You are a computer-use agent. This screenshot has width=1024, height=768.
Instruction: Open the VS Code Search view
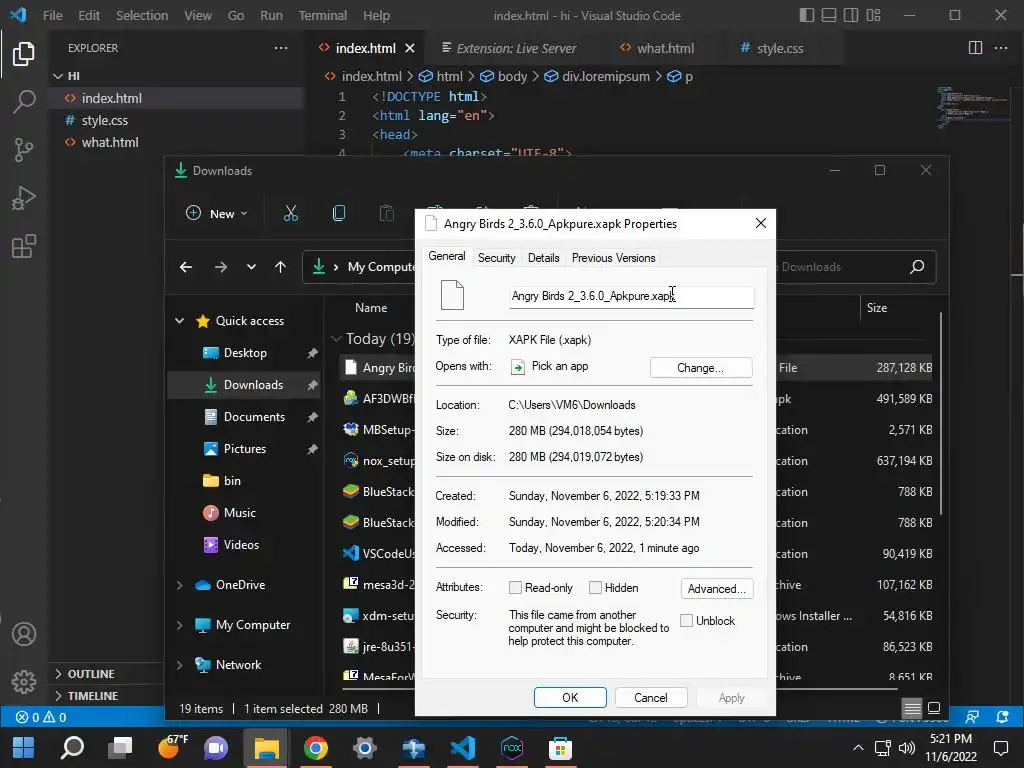click(x=24, y=101)
